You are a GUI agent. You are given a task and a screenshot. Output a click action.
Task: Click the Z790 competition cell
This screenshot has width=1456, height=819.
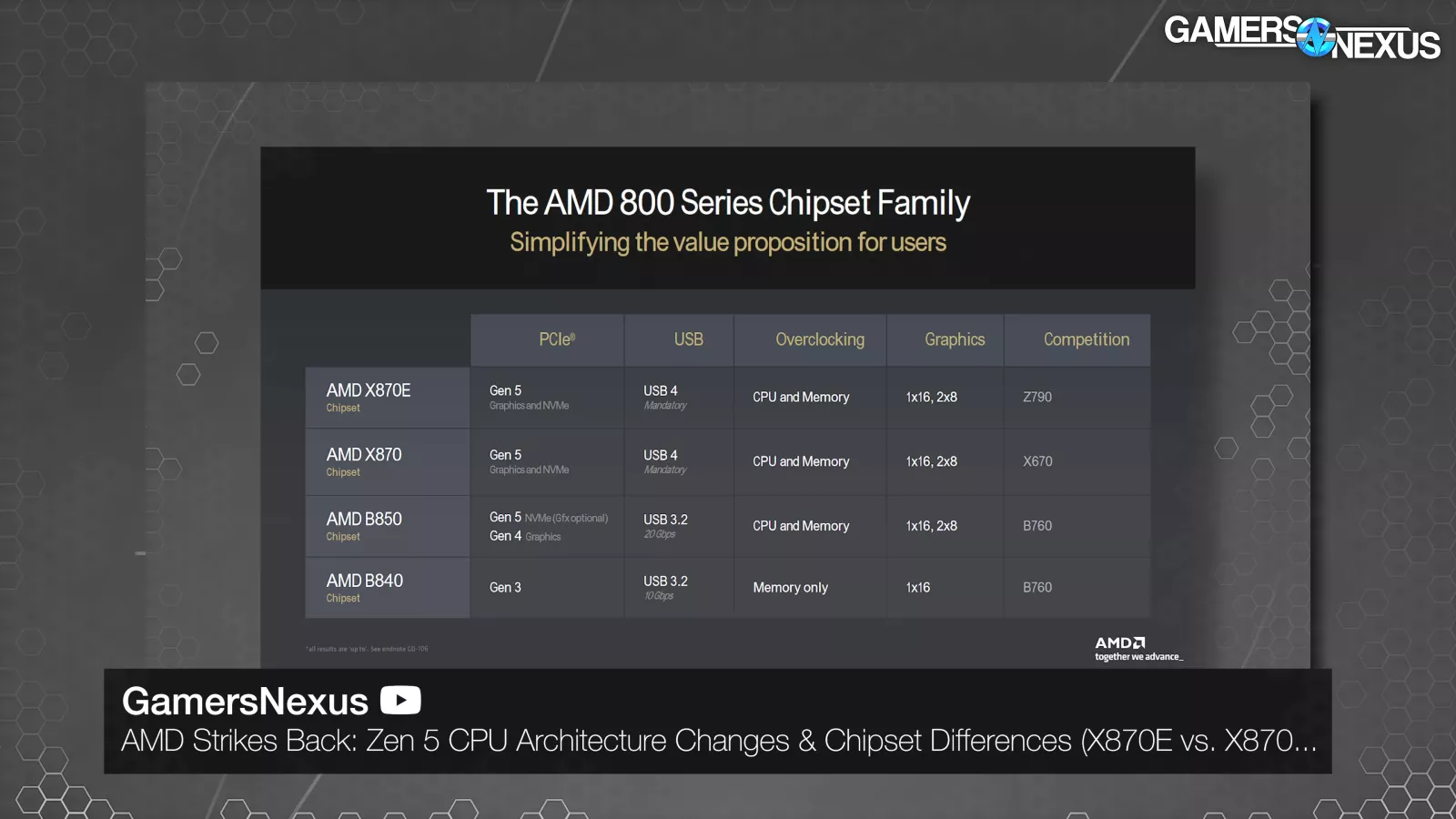[x=1037, y=398]
